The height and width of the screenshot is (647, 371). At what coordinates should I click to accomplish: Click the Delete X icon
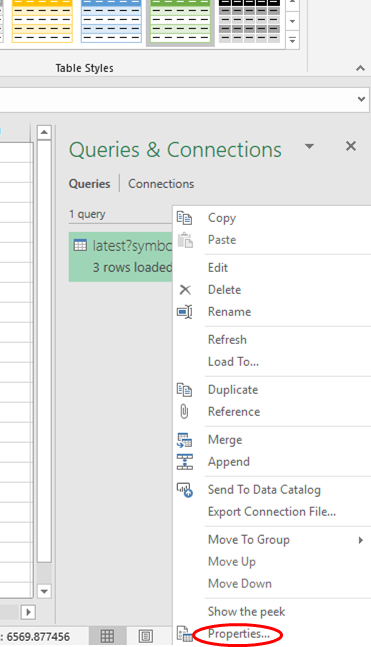point(185,290)
